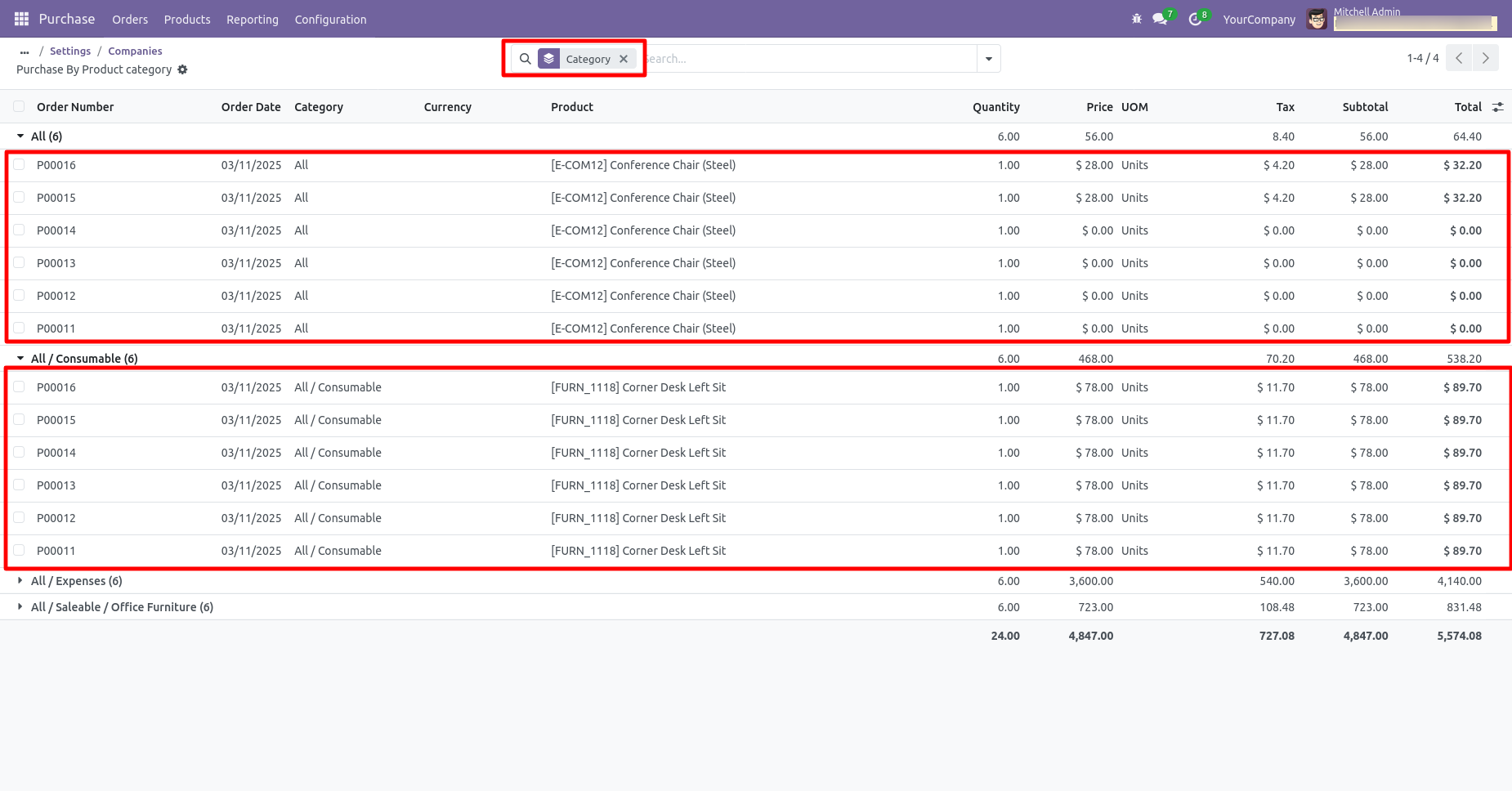Go to the next page arrow

pyautogui.click(x=1485, y=58)
